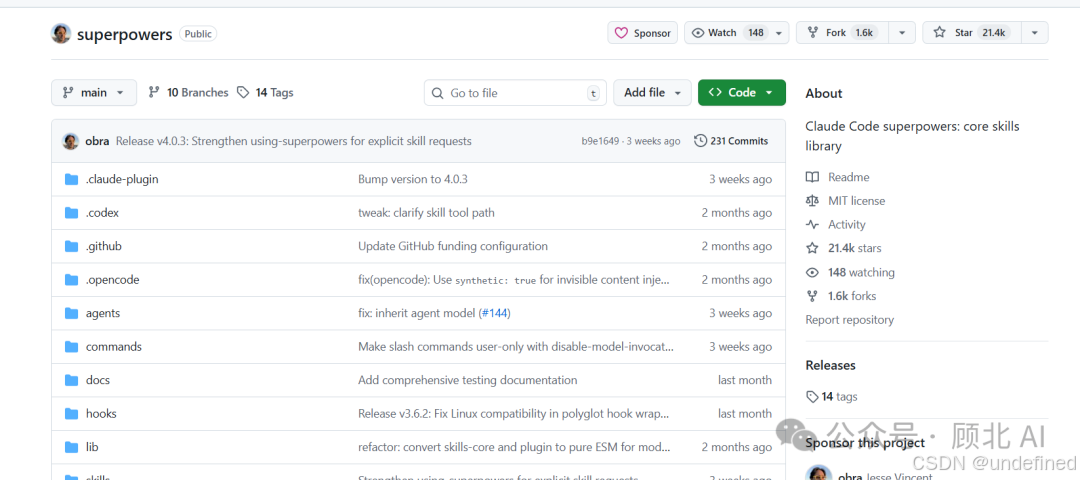The width and height of the screenshot is (1080, 480).
Task: Click obra's avatar in latest commit row
Action: [70, 141]
